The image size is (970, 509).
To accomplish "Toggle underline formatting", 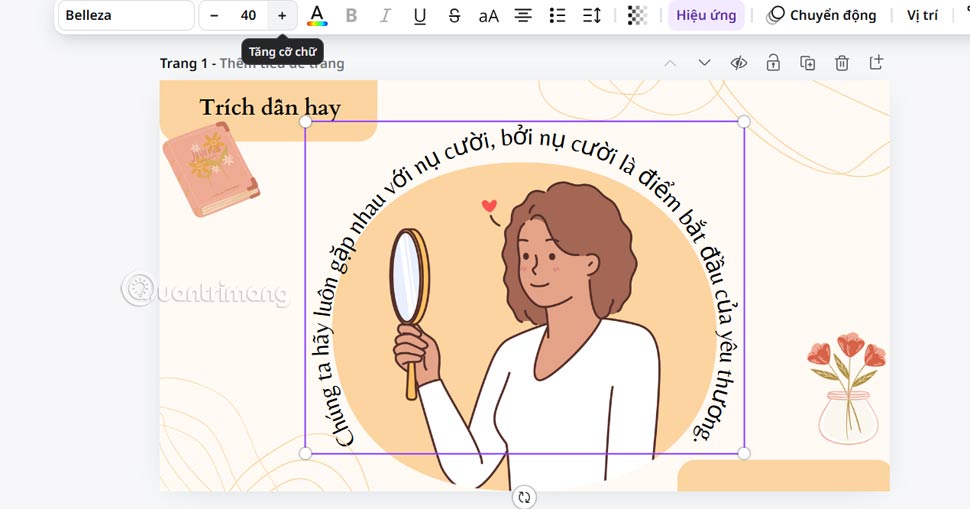I will pyautogui.click(x=420, y=15).
